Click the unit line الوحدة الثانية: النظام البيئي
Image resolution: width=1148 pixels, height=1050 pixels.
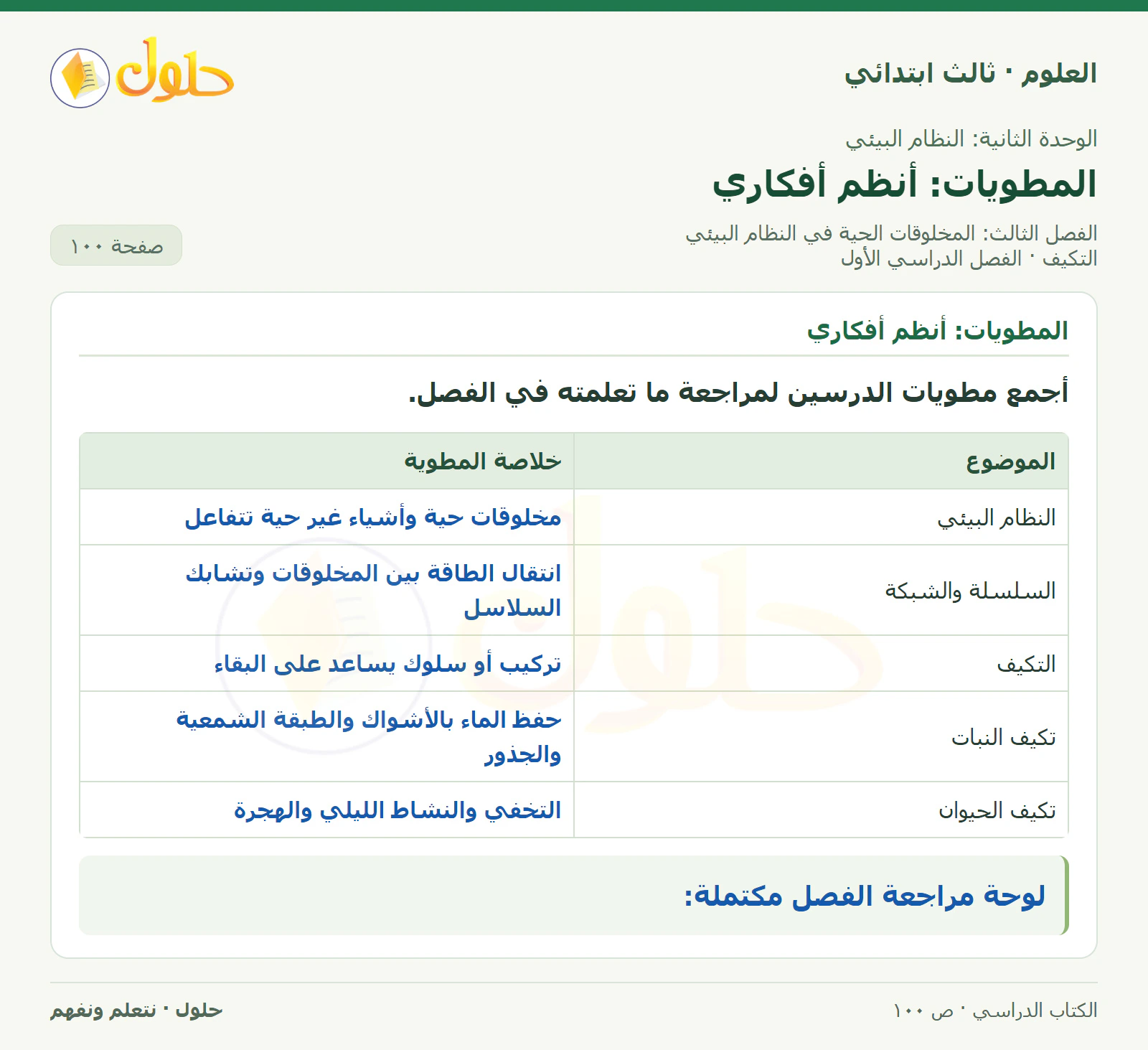point(971,139)
